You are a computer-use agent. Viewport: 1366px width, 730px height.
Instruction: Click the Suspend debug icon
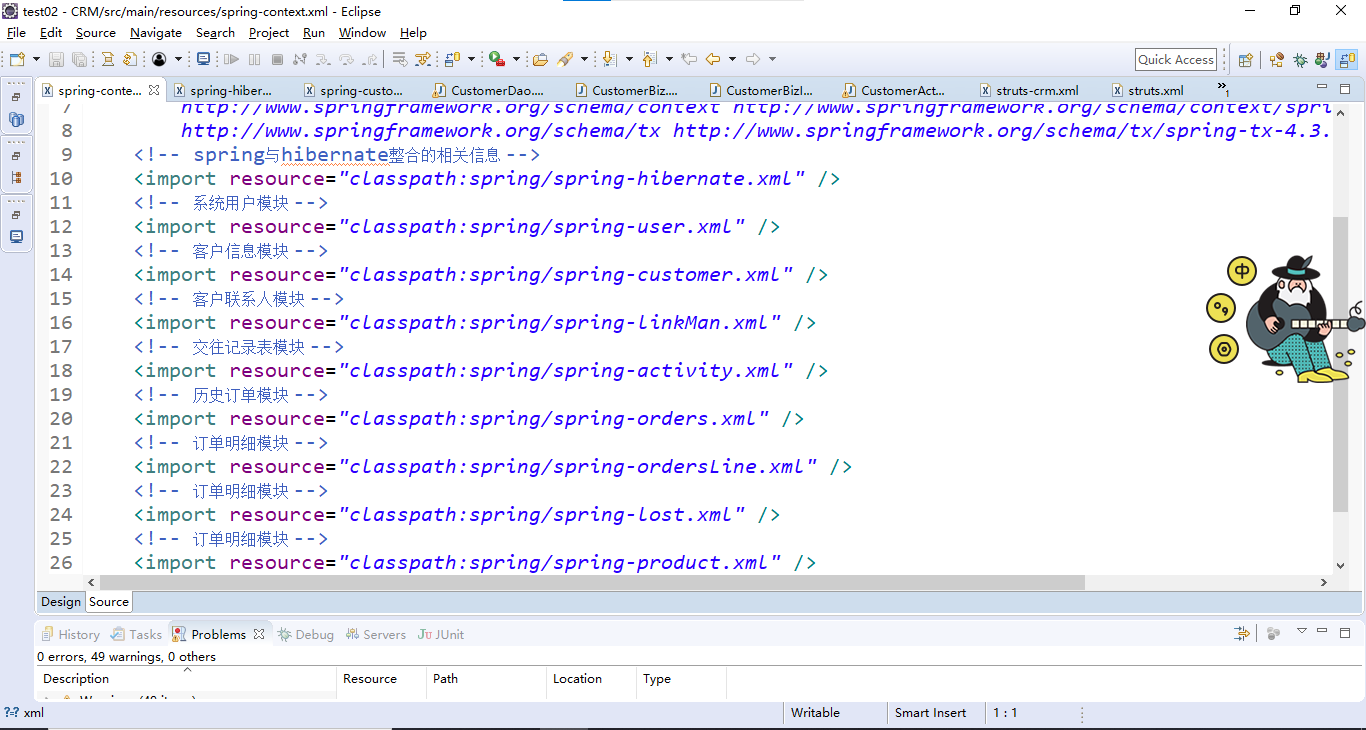(x=254, y=59)
